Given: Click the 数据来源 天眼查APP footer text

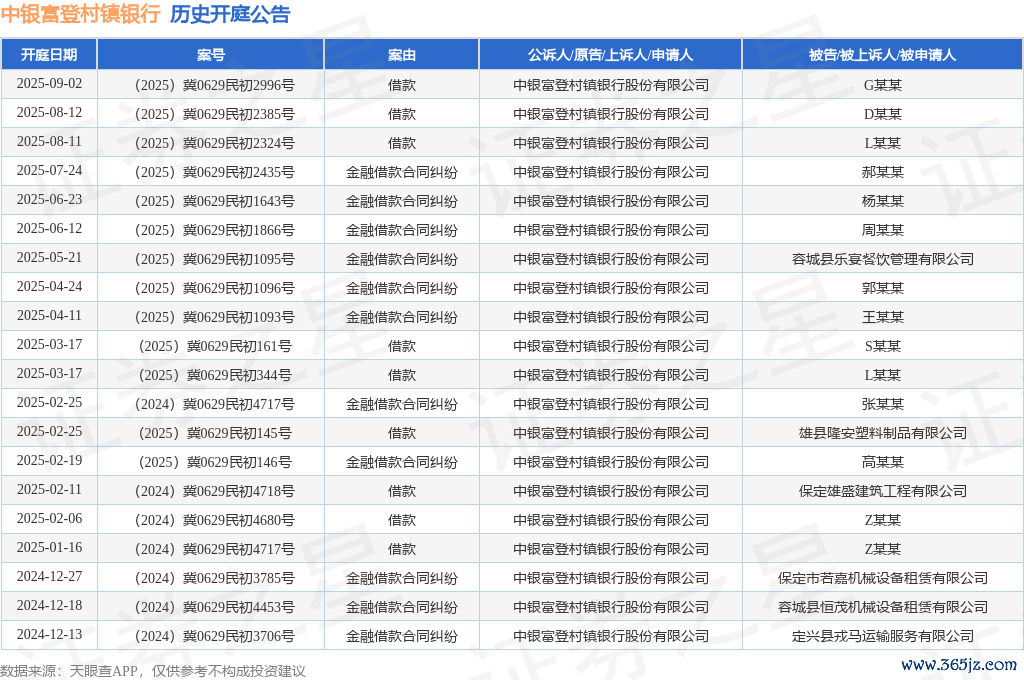Looking at the screenshot, I should (152, 671).
